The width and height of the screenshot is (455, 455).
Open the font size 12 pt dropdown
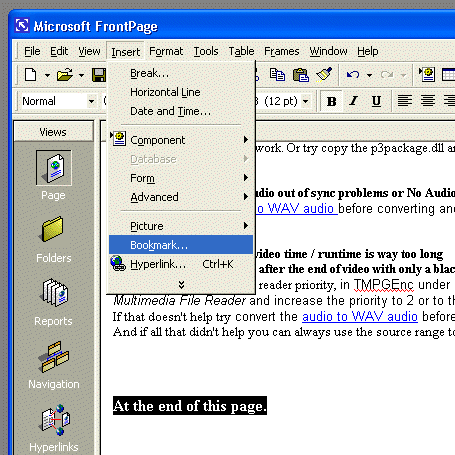306,101
